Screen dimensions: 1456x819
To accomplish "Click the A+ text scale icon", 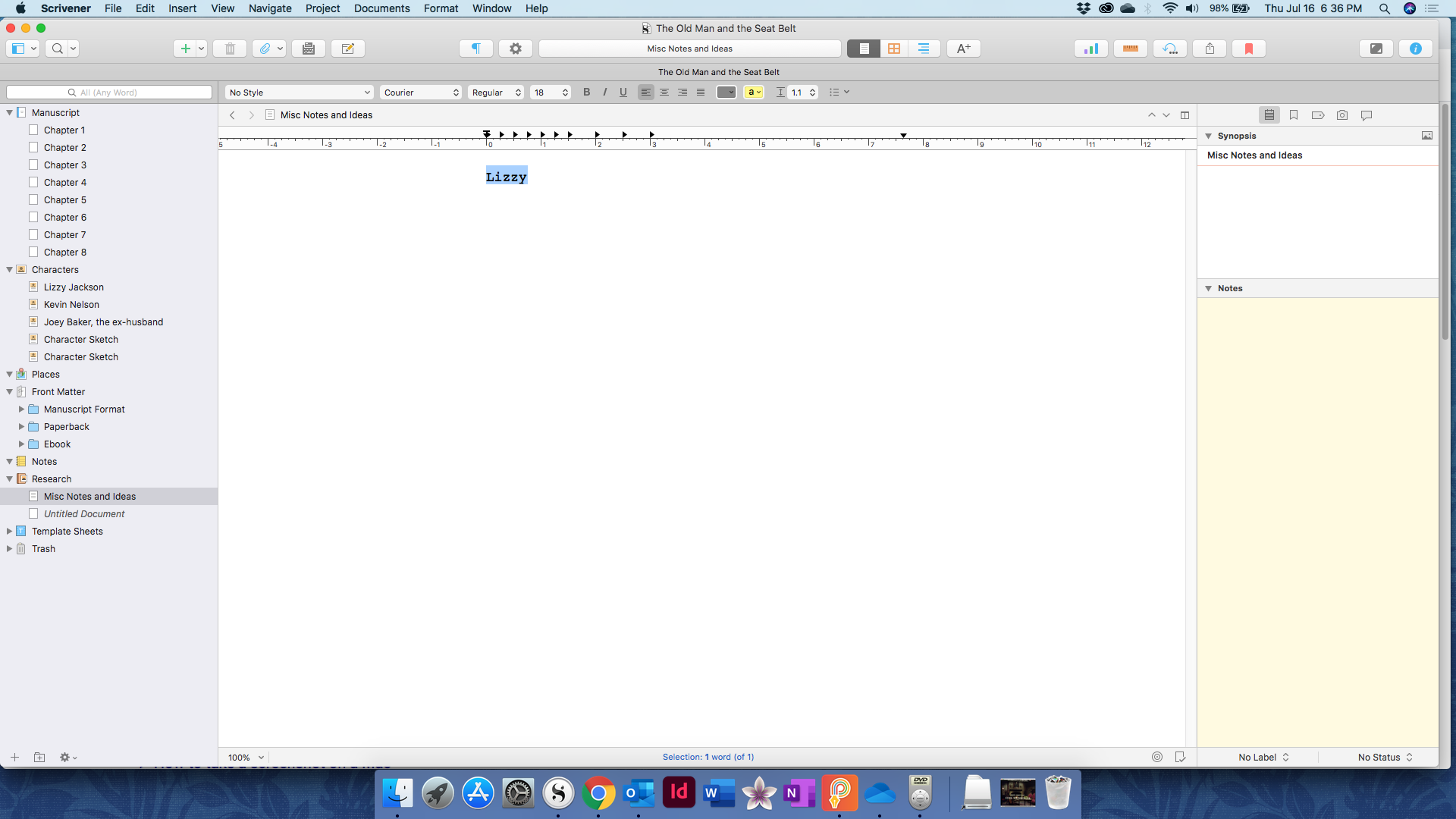I will (x=964, y=49).
